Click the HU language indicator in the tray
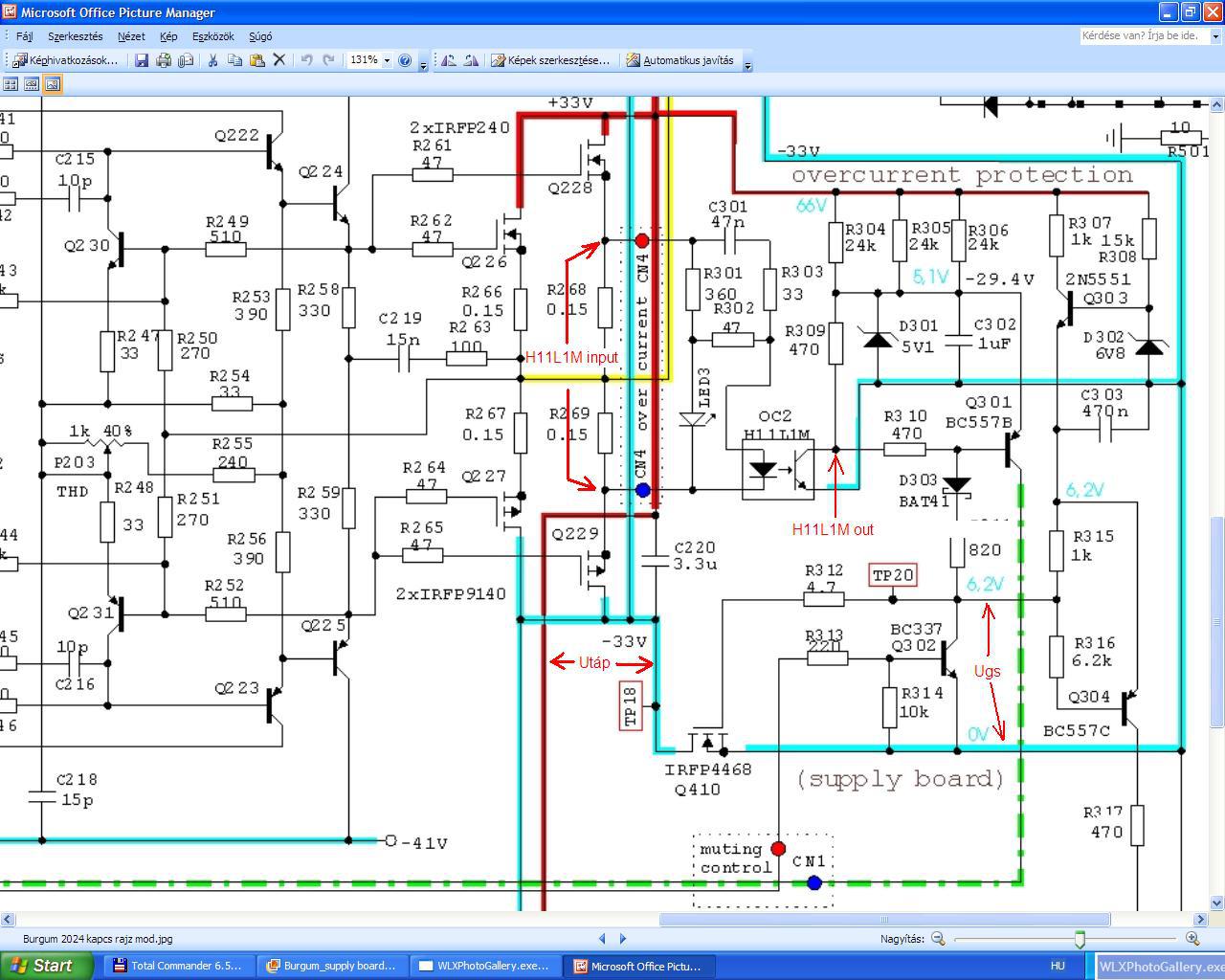Screen dimensions: 1225x980 (1058, 967)
